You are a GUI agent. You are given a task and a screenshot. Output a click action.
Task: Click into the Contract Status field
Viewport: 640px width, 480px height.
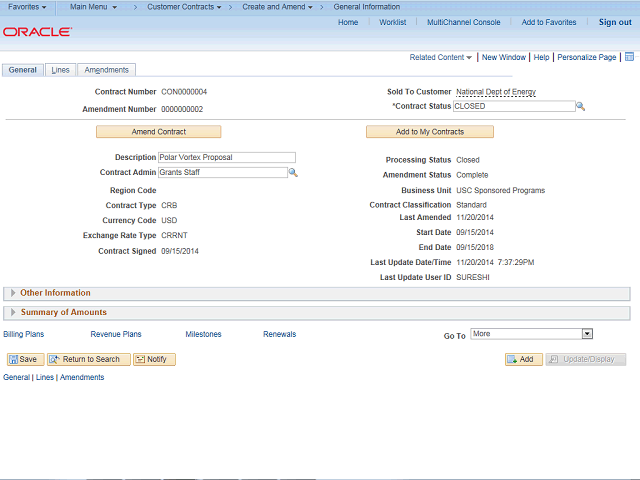(514, 106)
